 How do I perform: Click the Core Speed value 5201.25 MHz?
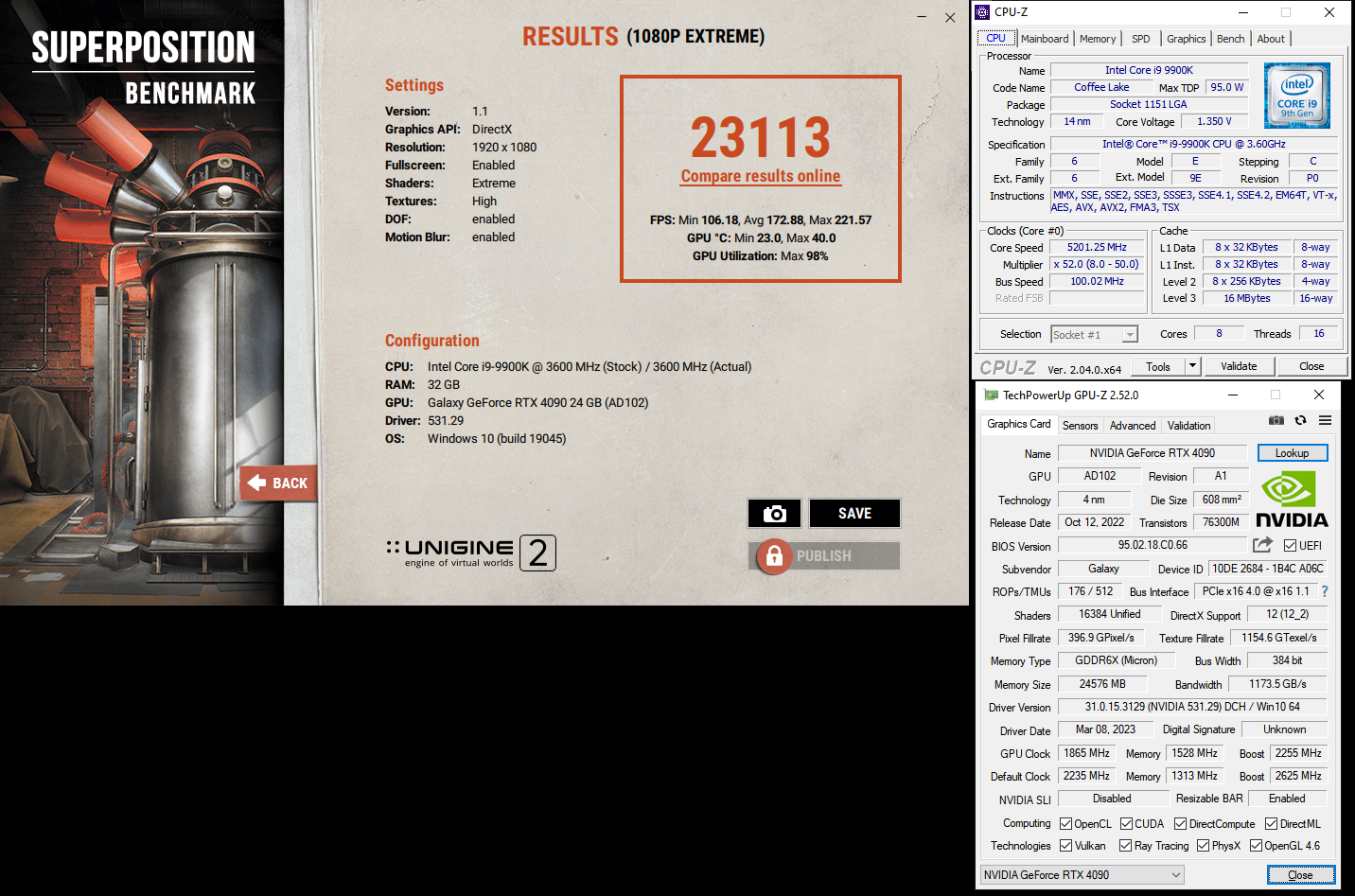[x=1097, y=247]
